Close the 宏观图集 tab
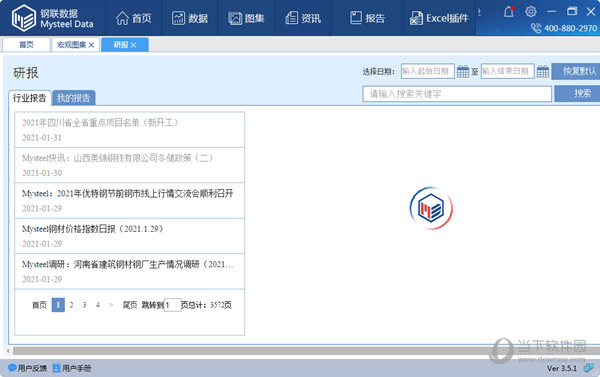The height and width of the screenshot is (377, 600). pyautogui.click(x=91, y=45)
